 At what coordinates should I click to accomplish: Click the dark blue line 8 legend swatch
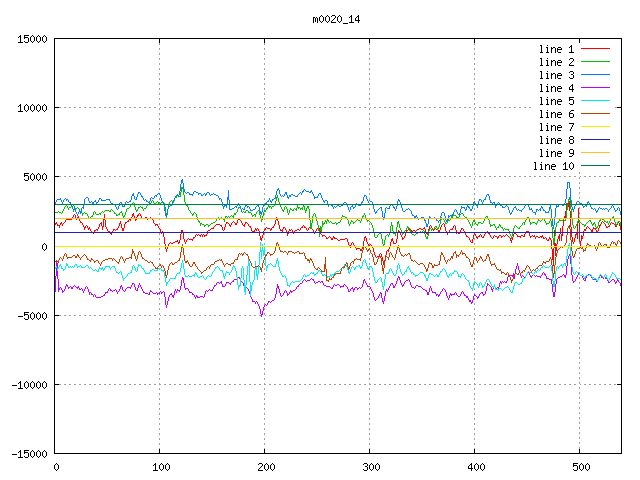(x=596, y=140)
